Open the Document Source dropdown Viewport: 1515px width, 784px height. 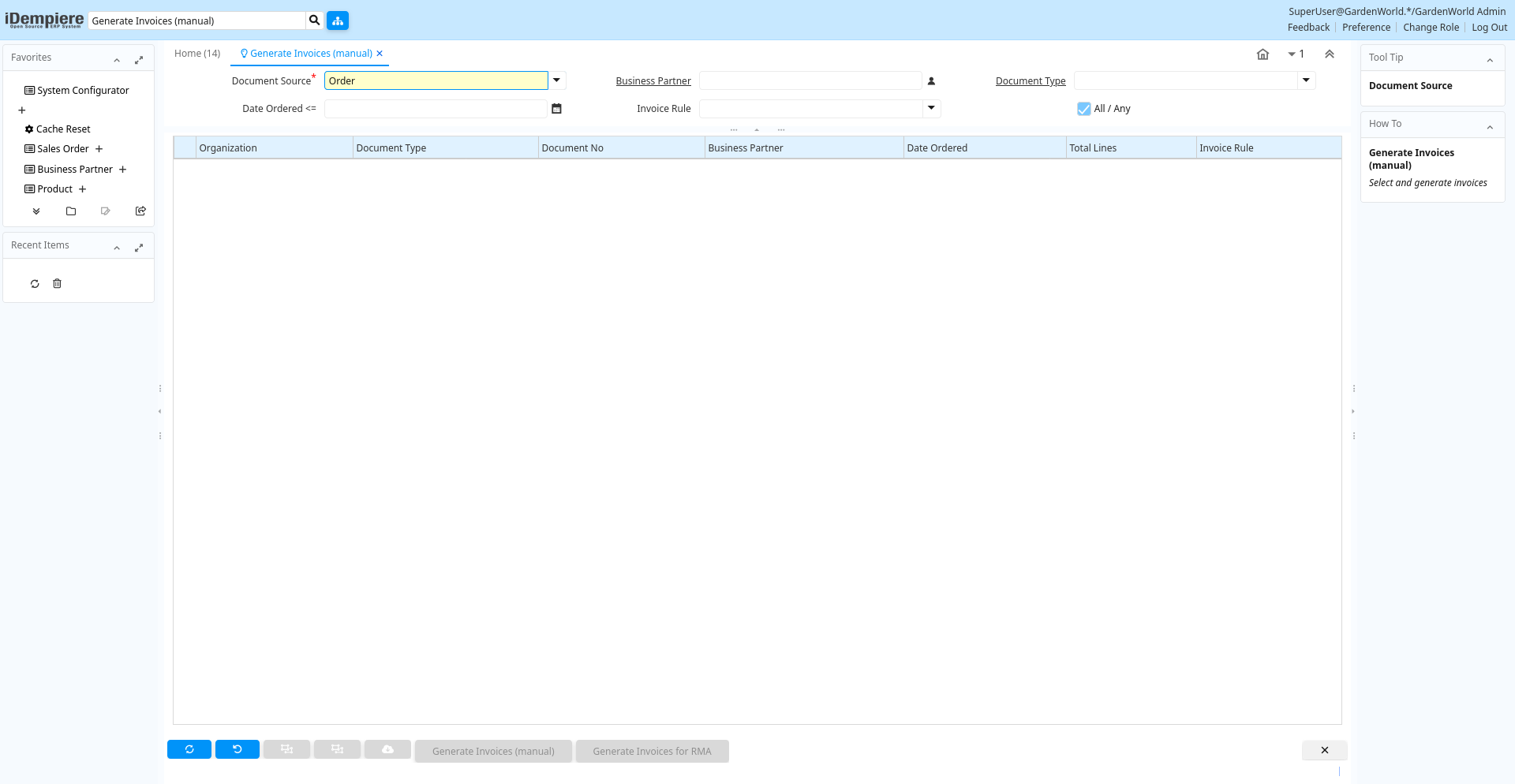[556, 80]
